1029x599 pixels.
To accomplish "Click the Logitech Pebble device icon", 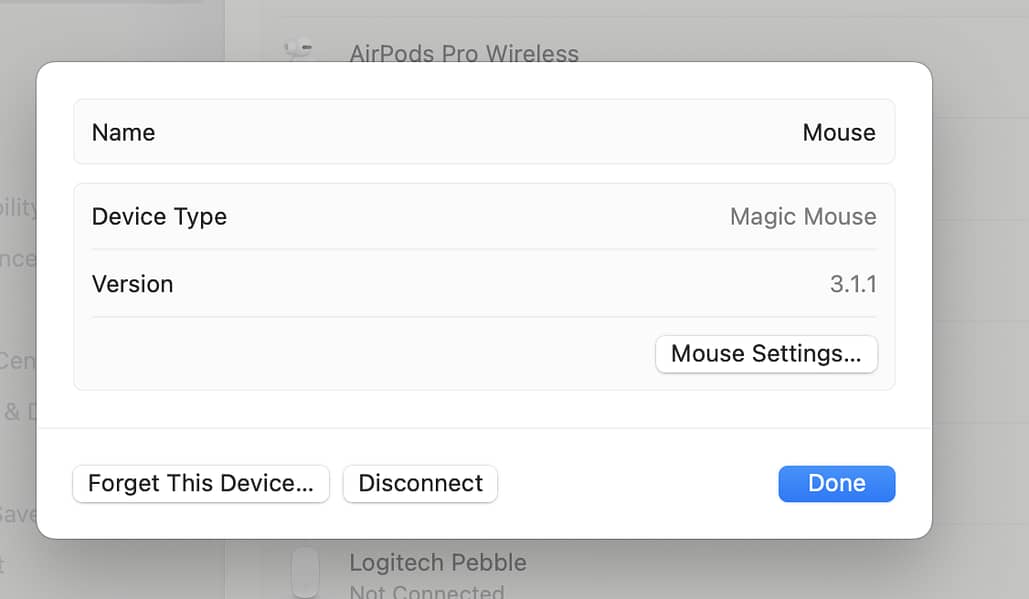I will point(305,570).
